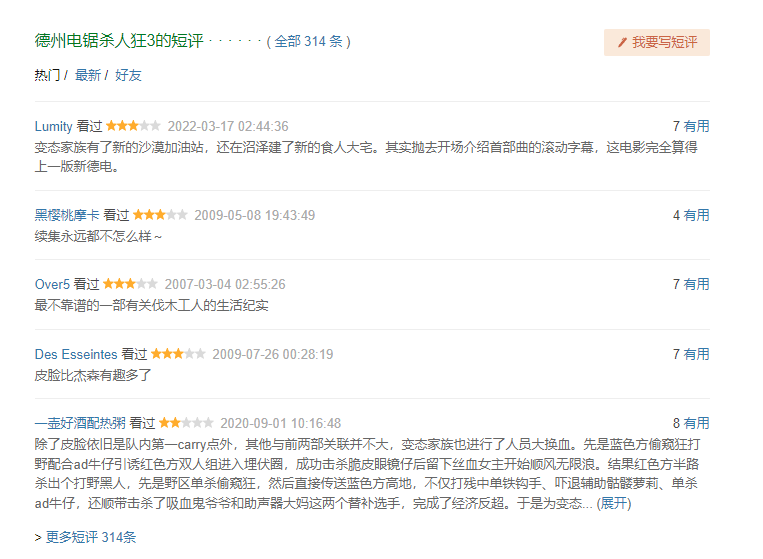Mark Des Esseintes' review as 有用
This screenshot has width=763, height=559.
697,354
